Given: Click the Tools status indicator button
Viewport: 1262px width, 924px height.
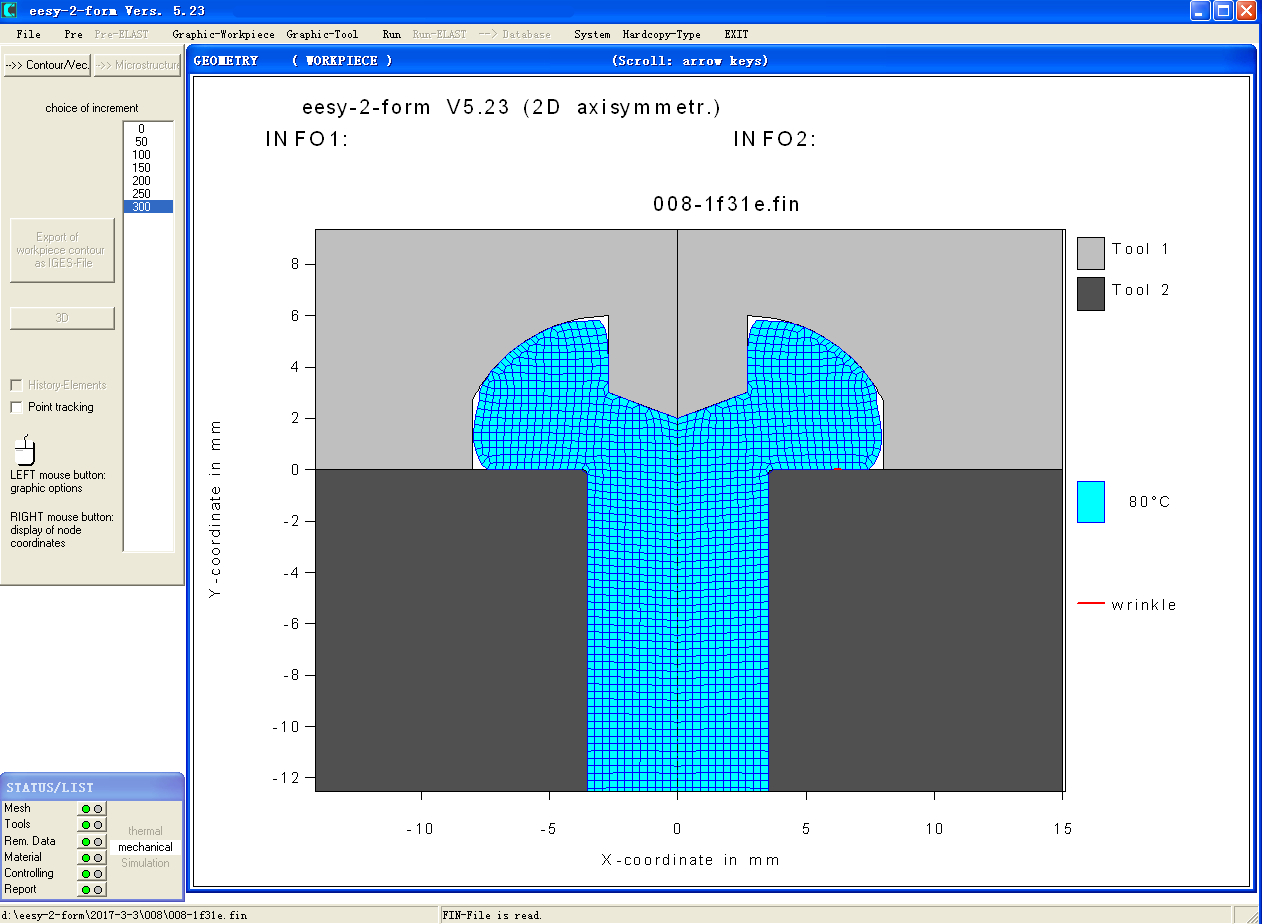Looking at the screenshot, I should pos(92,825).
